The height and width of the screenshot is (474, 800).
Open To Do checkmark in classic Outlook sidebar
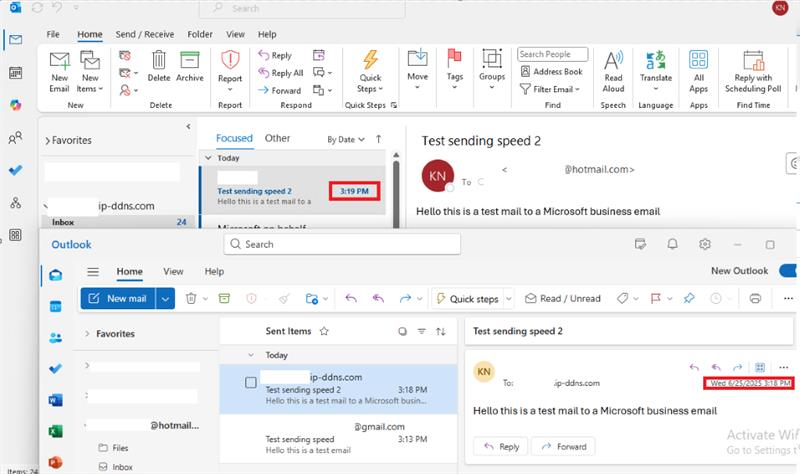pyautogui.click(x=15, y=170)
